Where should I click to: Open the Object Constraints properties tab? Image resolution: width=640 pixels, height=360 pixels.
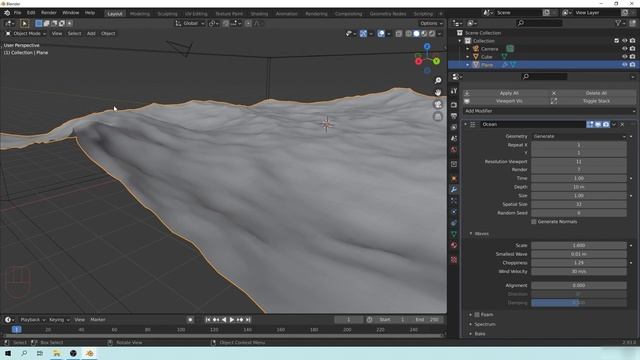[454, 223]
